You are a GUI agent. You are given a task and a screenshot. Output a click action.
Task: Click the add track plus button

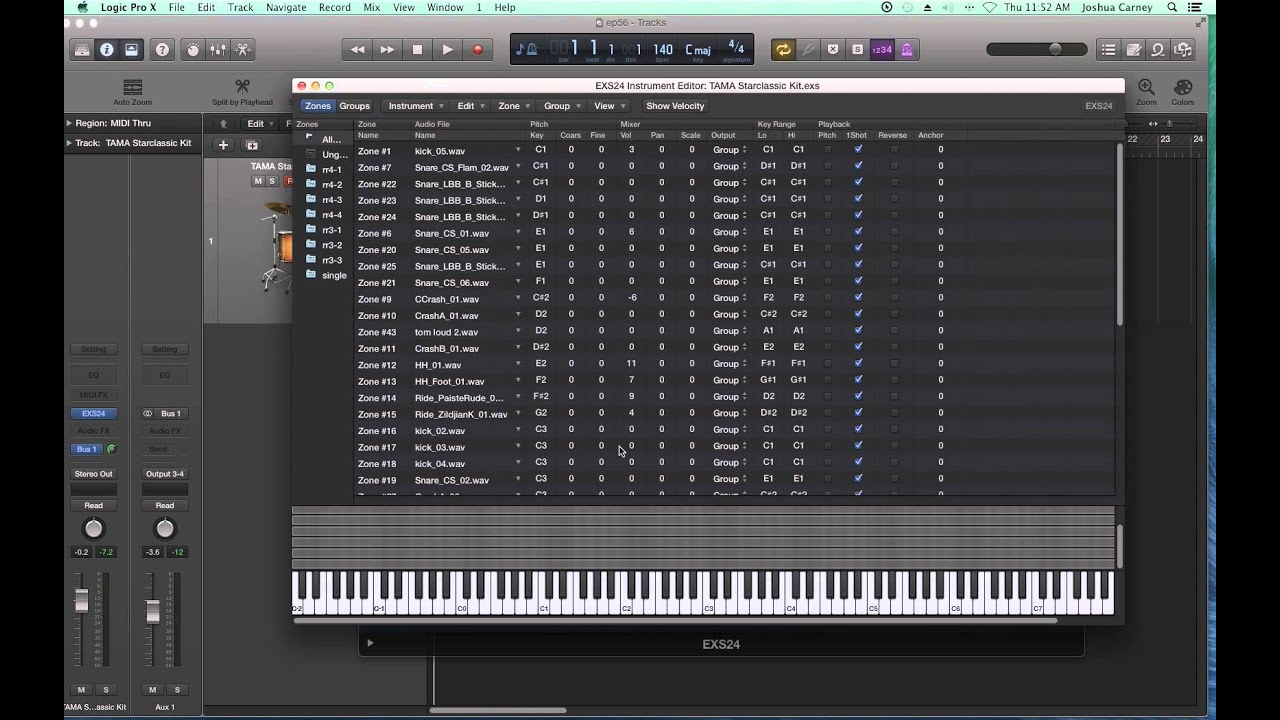(x=224, y=145)
